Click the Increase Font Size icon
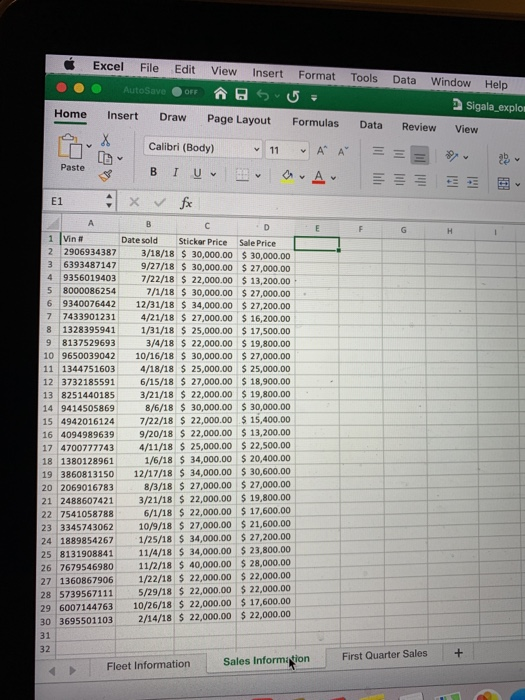The width and height of the screenshot is (525, 700). tap(321, 151)
